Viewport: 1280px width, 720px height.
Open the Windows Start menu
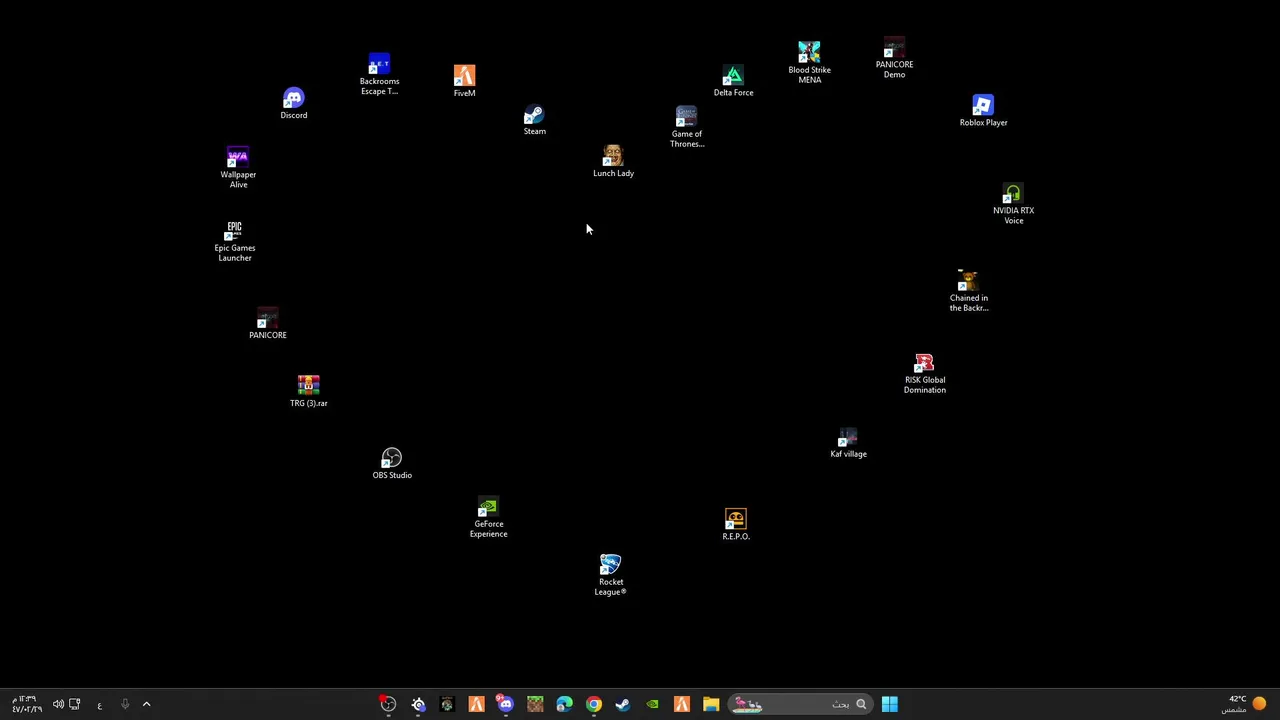click(889, 704)
